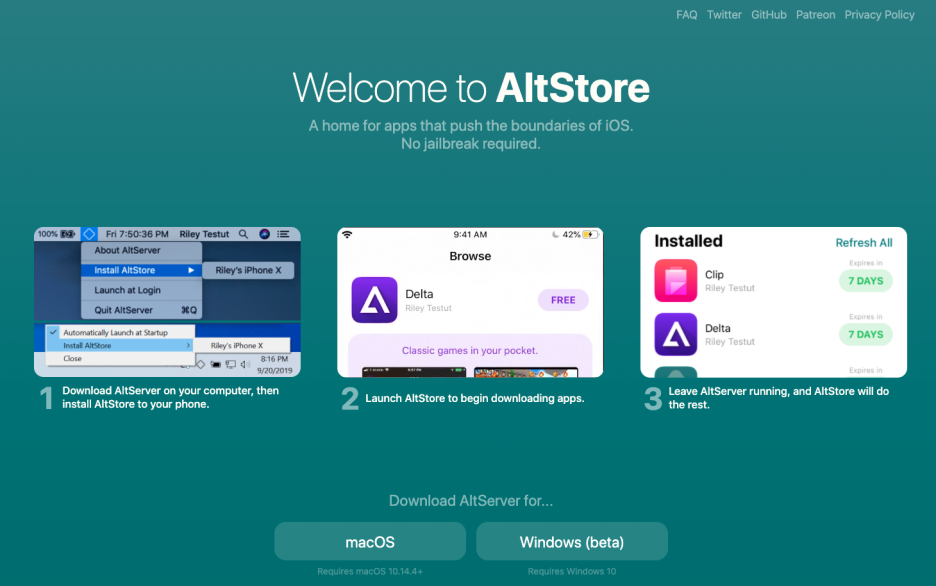Click the Delta app icon in Browse
The width and height of the screenshot is (936, 586).
[374, 300]
